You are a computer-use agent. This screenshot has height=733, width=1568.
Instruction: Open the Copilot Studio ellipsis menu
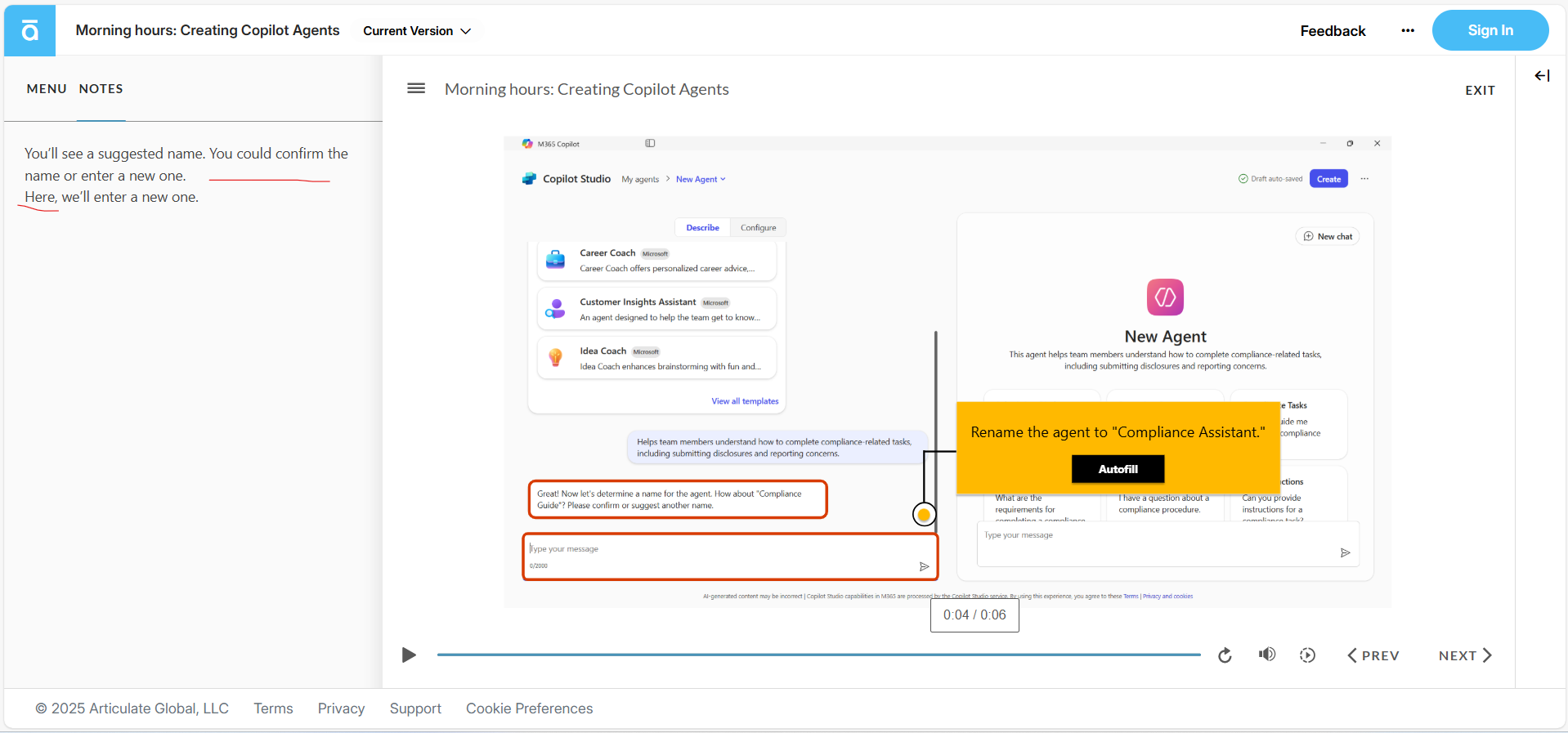(x=1364, y=179)
